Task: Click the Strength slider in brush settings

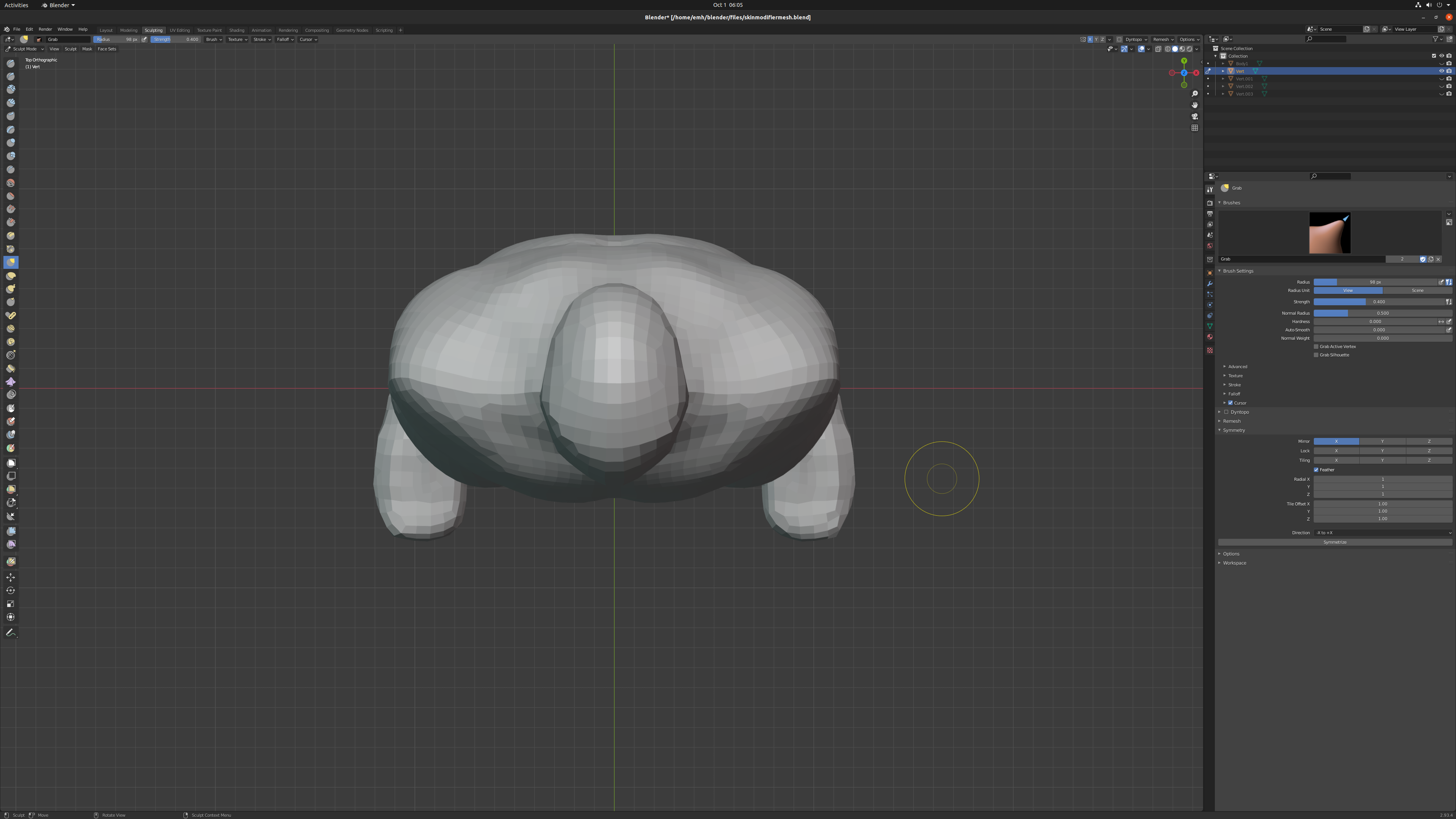Action: [x=1379, y=302]
